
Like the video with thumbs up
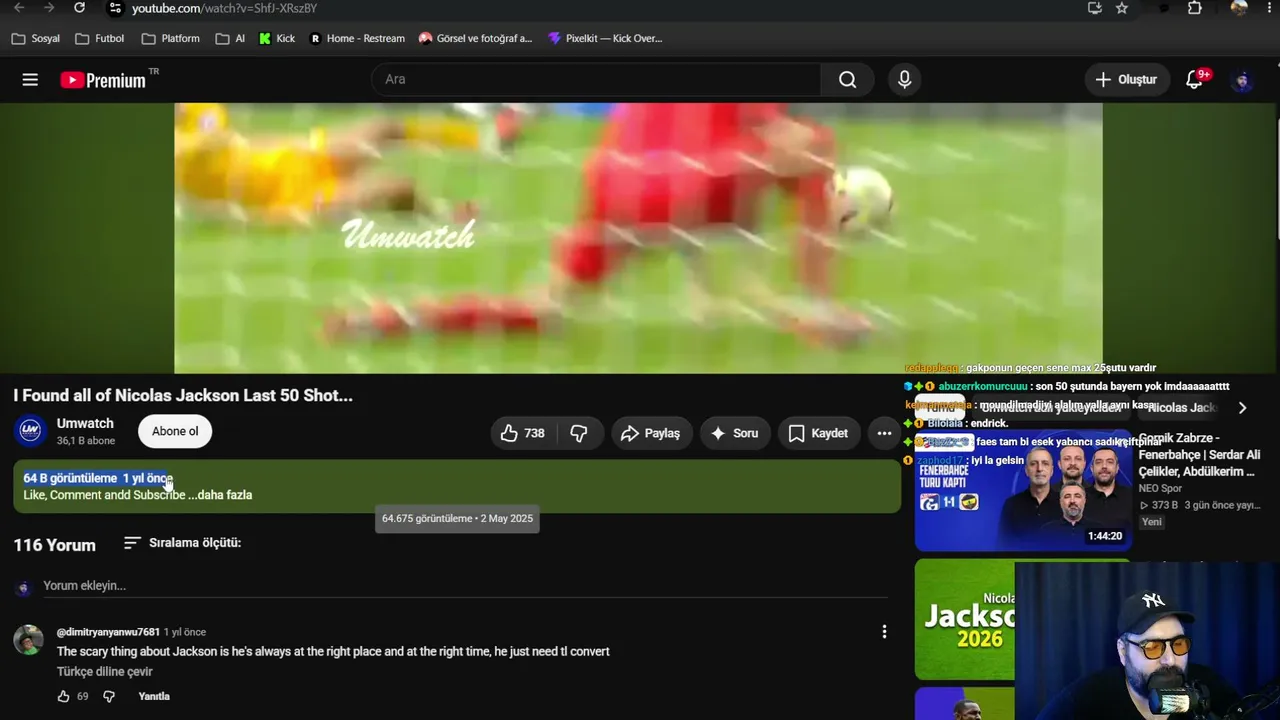tap(523, 433)
